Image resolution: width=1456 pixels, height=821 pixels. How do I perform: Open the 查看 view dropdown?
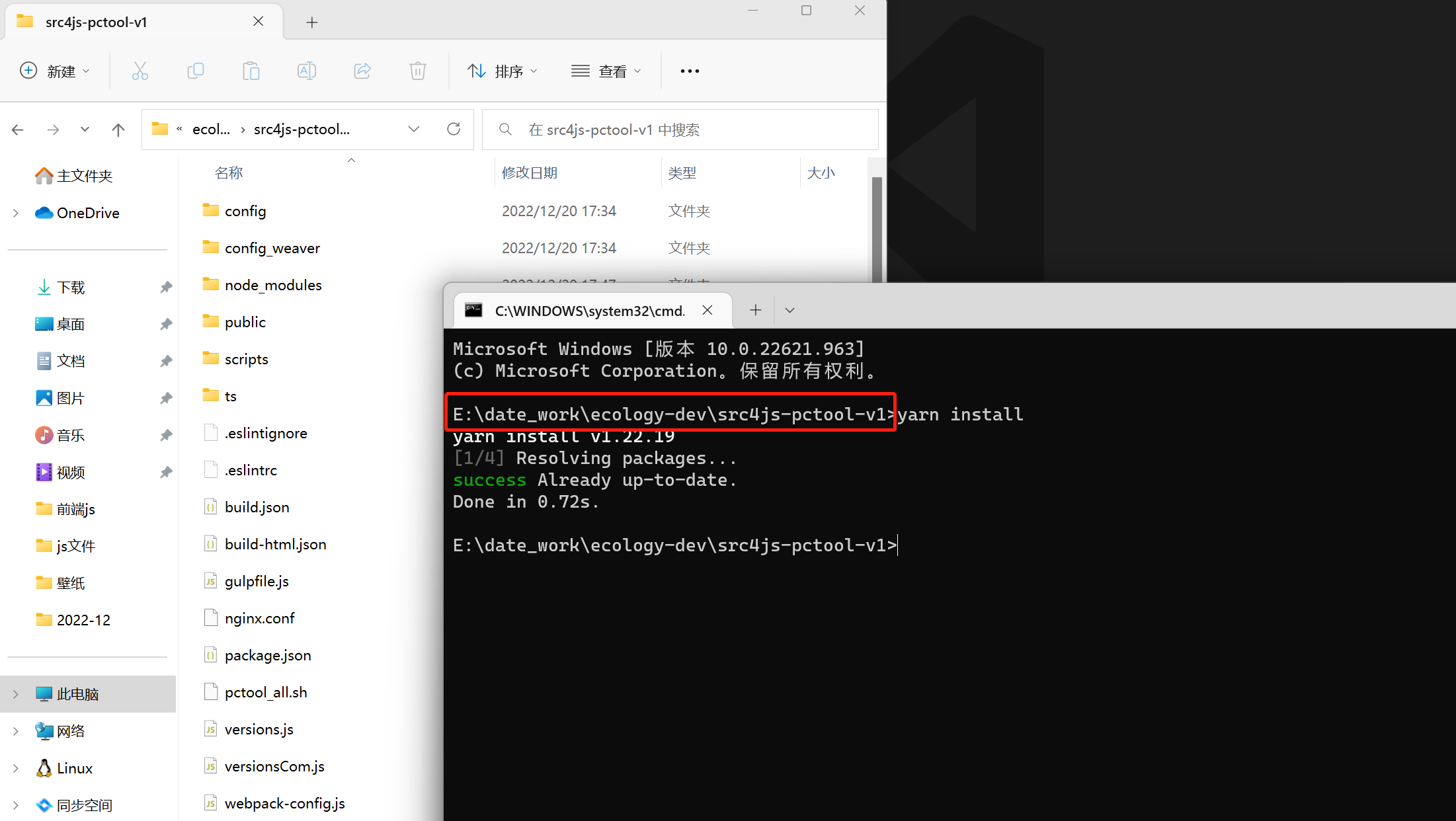point(606,71)
